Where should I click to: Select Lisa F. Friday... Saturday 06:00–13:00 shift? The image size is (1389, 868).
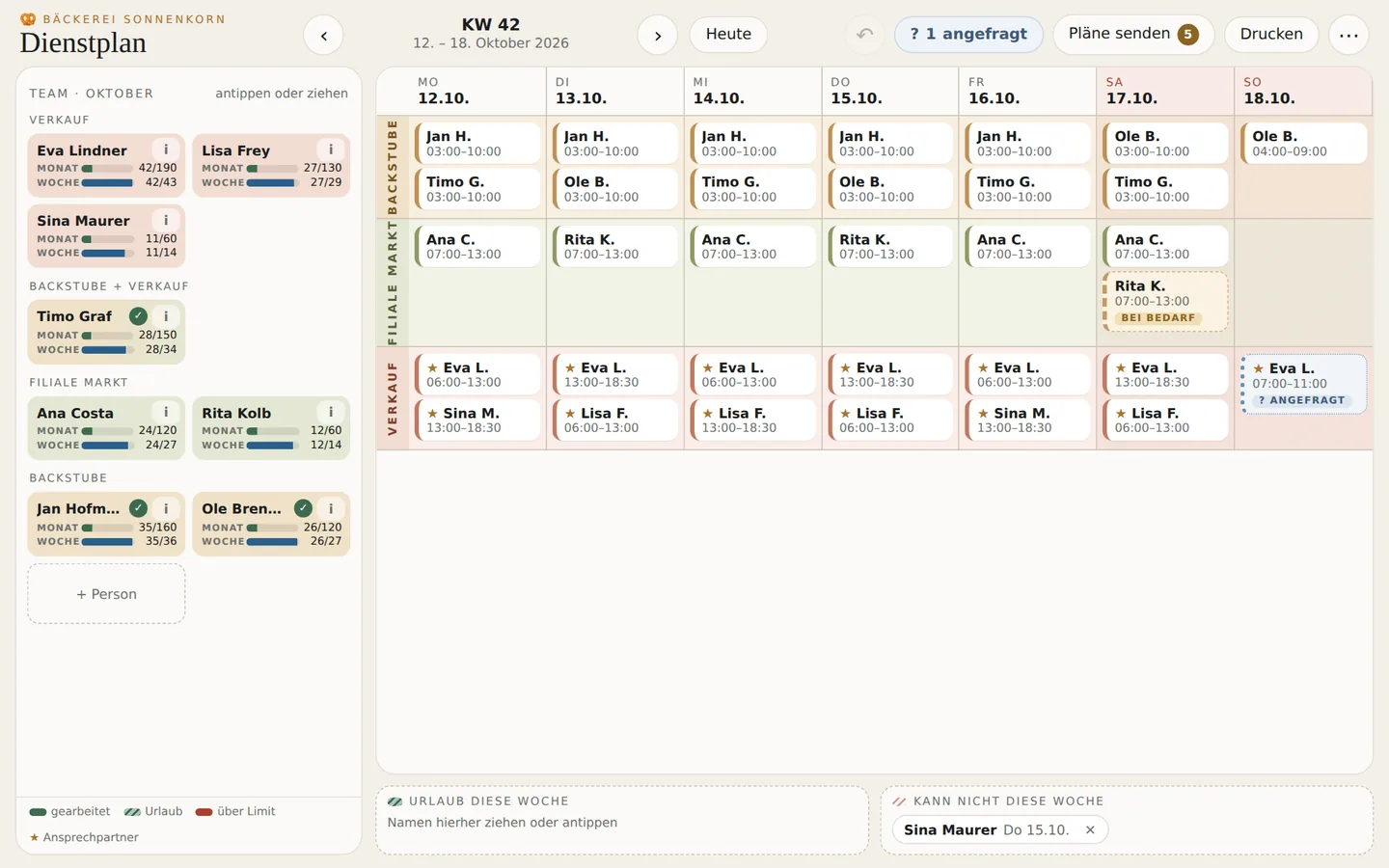coord(1166,420)
